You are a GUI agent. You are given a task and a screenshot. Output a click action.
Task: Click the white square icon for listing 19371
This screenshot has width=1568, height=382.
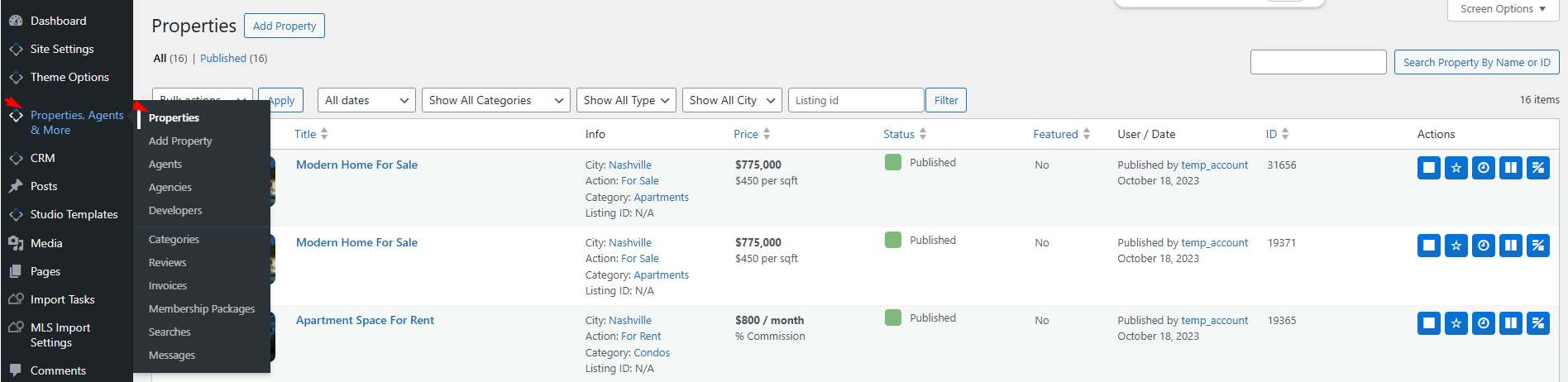pos(1428,246)
